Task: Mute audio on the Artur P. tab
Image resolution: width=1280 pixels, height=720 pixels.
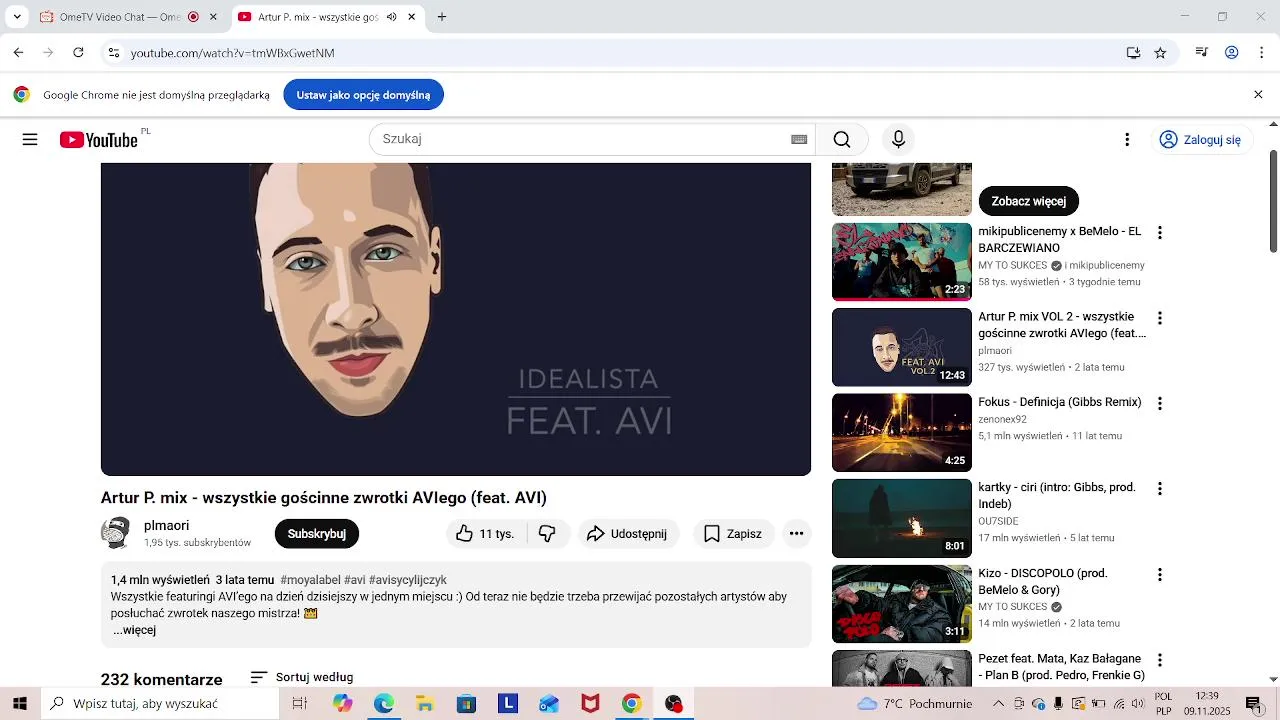Action: [391, 17]
